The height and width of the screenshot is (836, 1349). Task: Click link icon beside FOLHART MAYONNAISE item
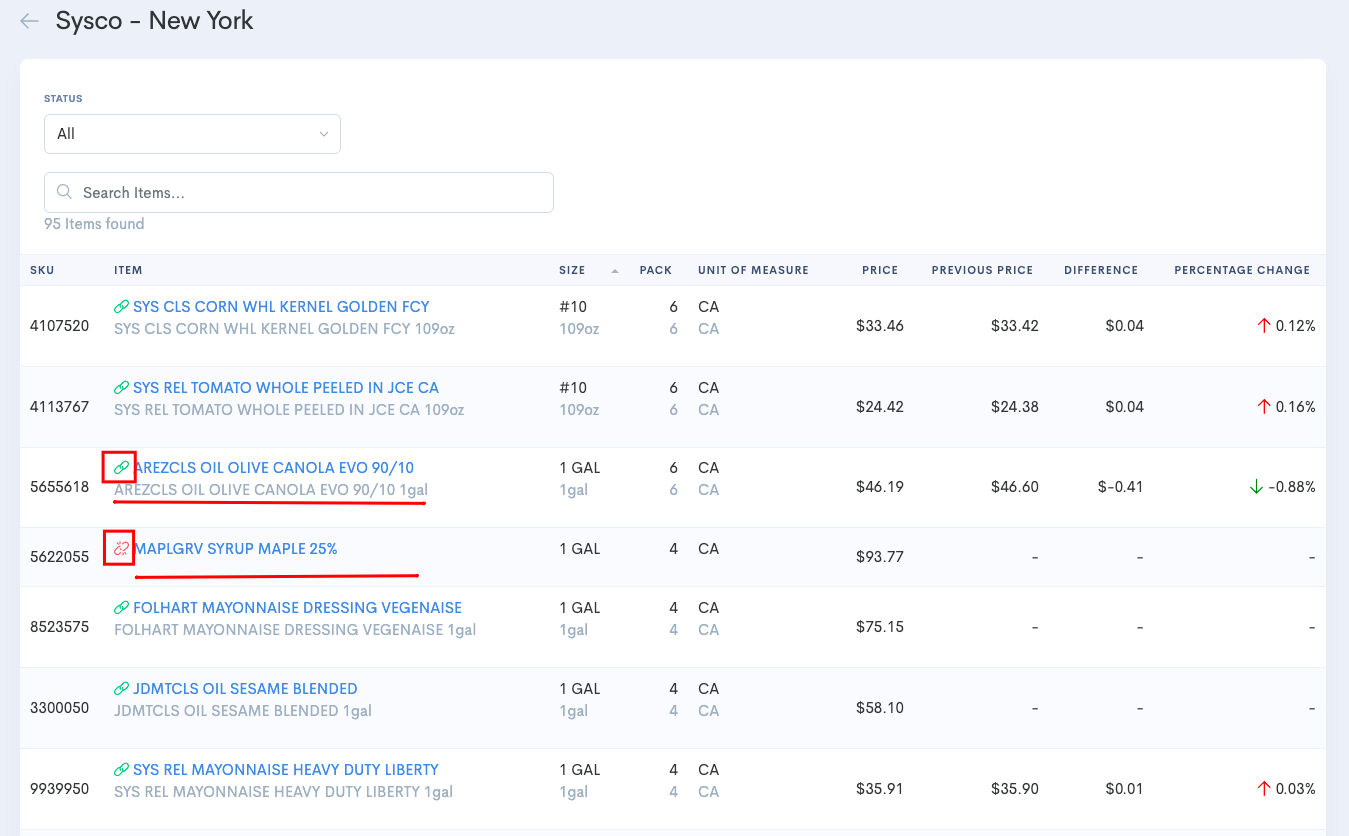(121, 608)
